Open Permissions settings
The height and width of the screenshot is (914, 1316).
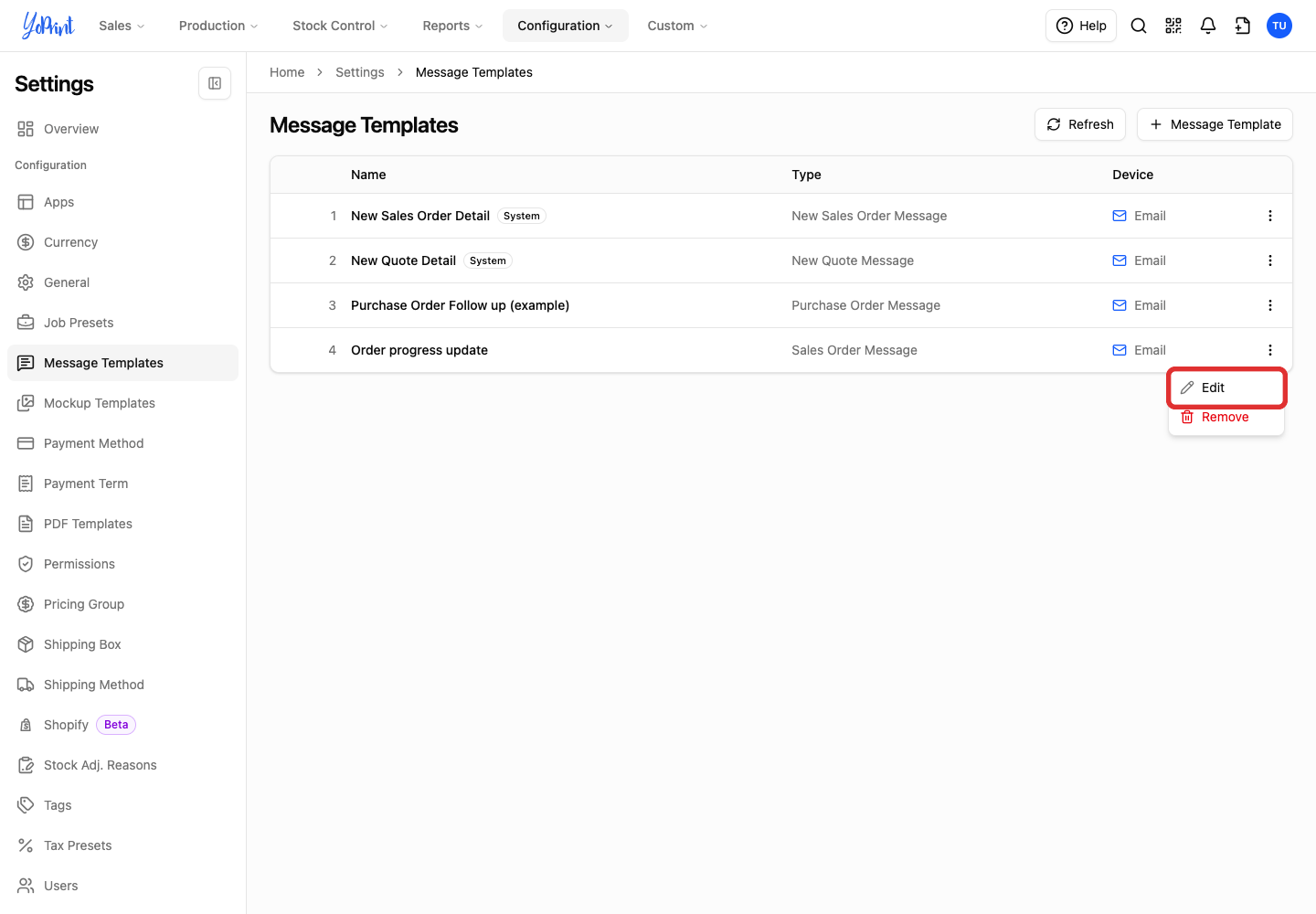[x=122, y=564]
